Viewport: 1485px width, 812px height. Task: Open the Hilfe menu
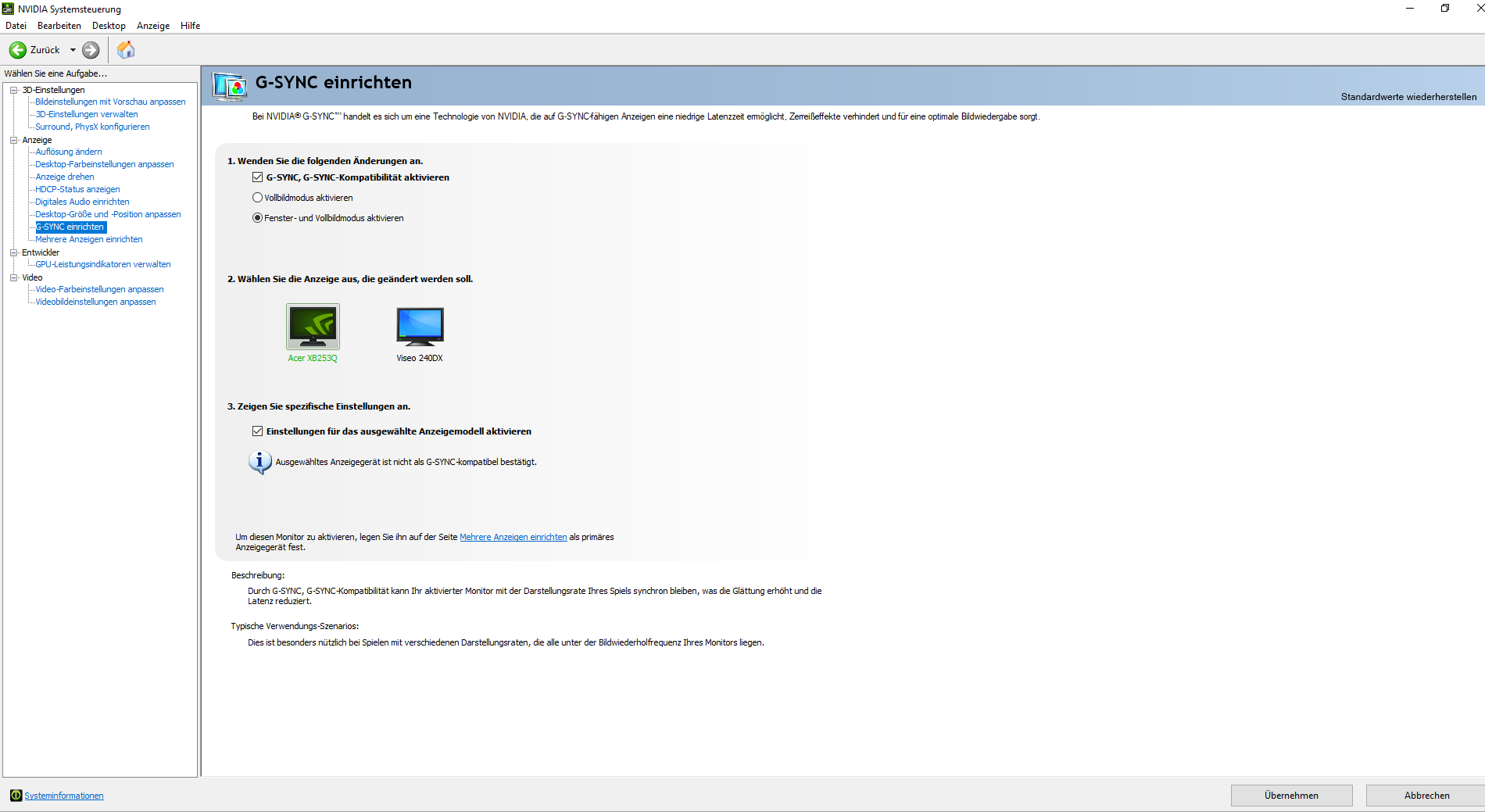point(191,26)
